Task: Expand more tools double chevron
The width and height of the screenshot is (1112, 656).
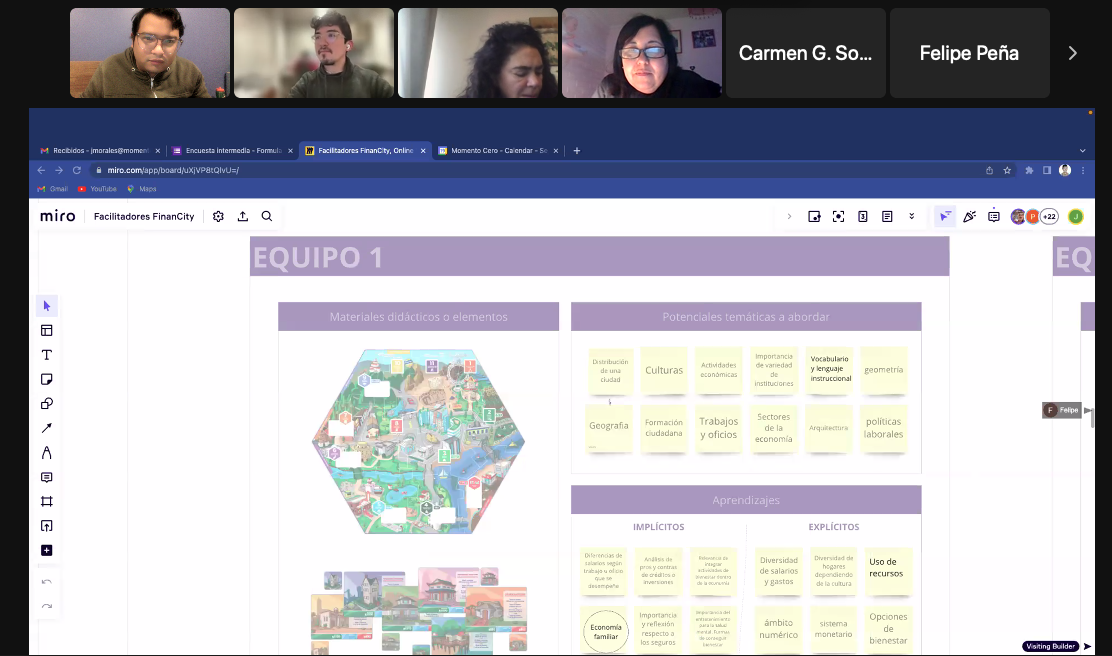Action: pyautogui.click(x=911, y=216)
